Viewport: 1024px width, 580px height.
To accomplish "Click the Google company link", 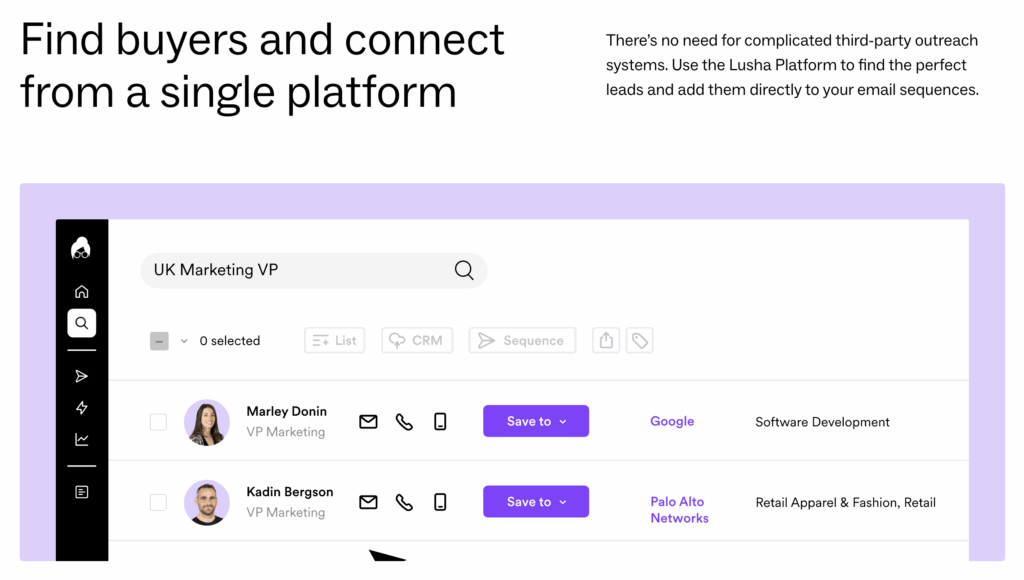I will (x=672, y=421).
